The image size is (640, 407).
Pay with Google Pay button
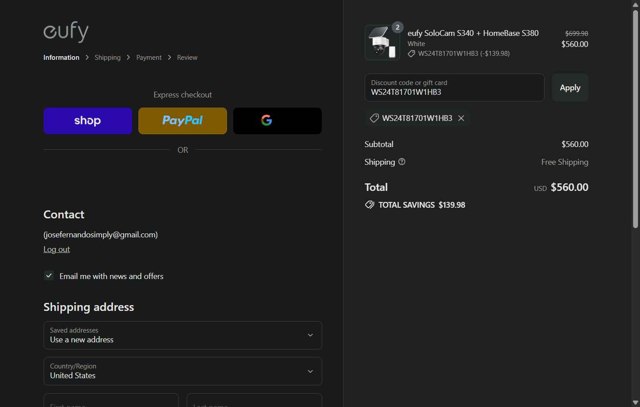pyautogui.click(x=278, y=121)
